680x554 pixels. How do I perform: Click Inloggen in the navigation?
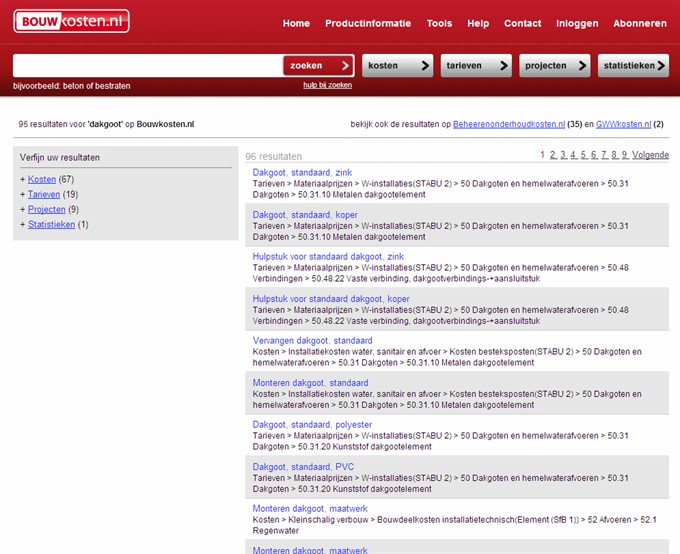click(x=577, y=23)
